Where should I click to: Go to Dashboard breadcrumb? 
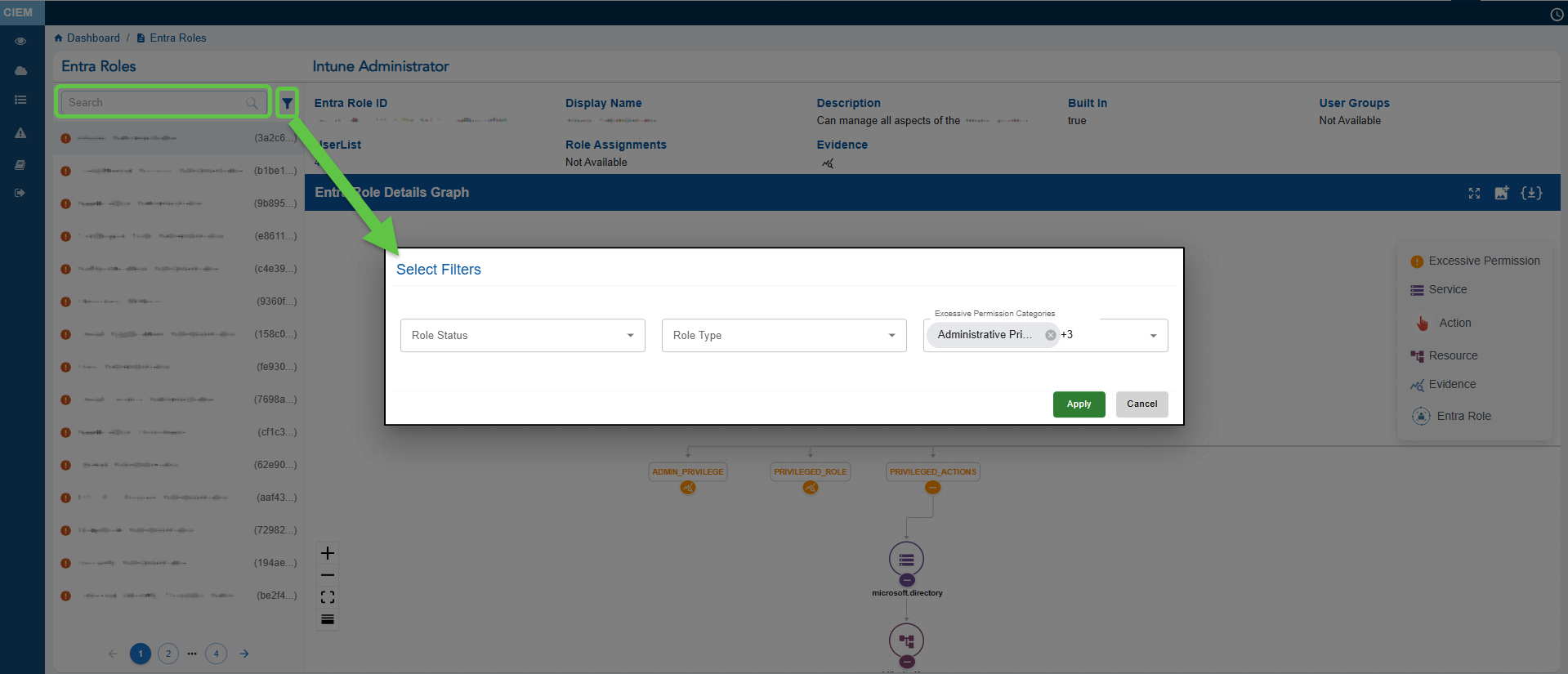point(92,38)
